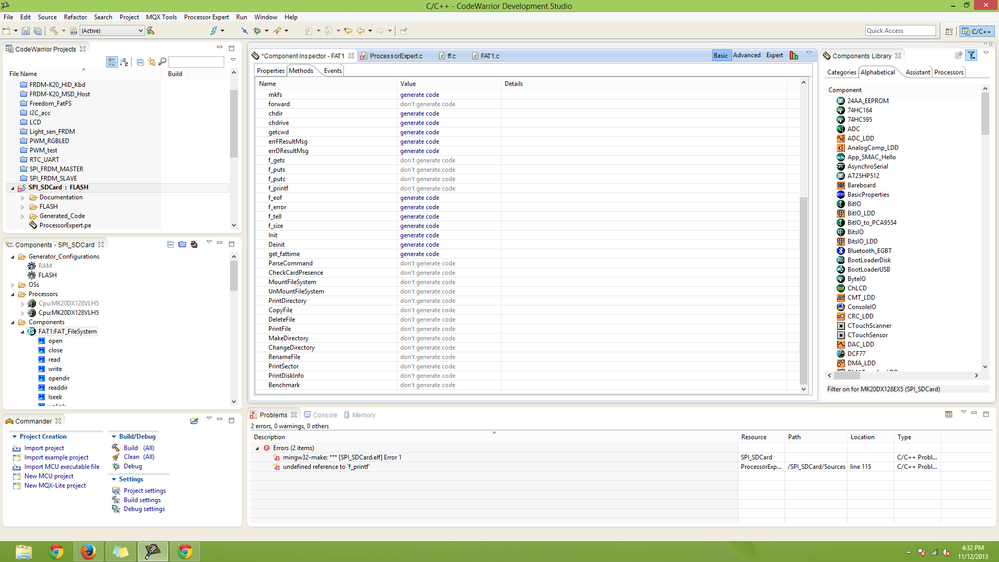
Task: Toggle hierarchical view icon in Projects panel
Action: [x=111, y=62]
